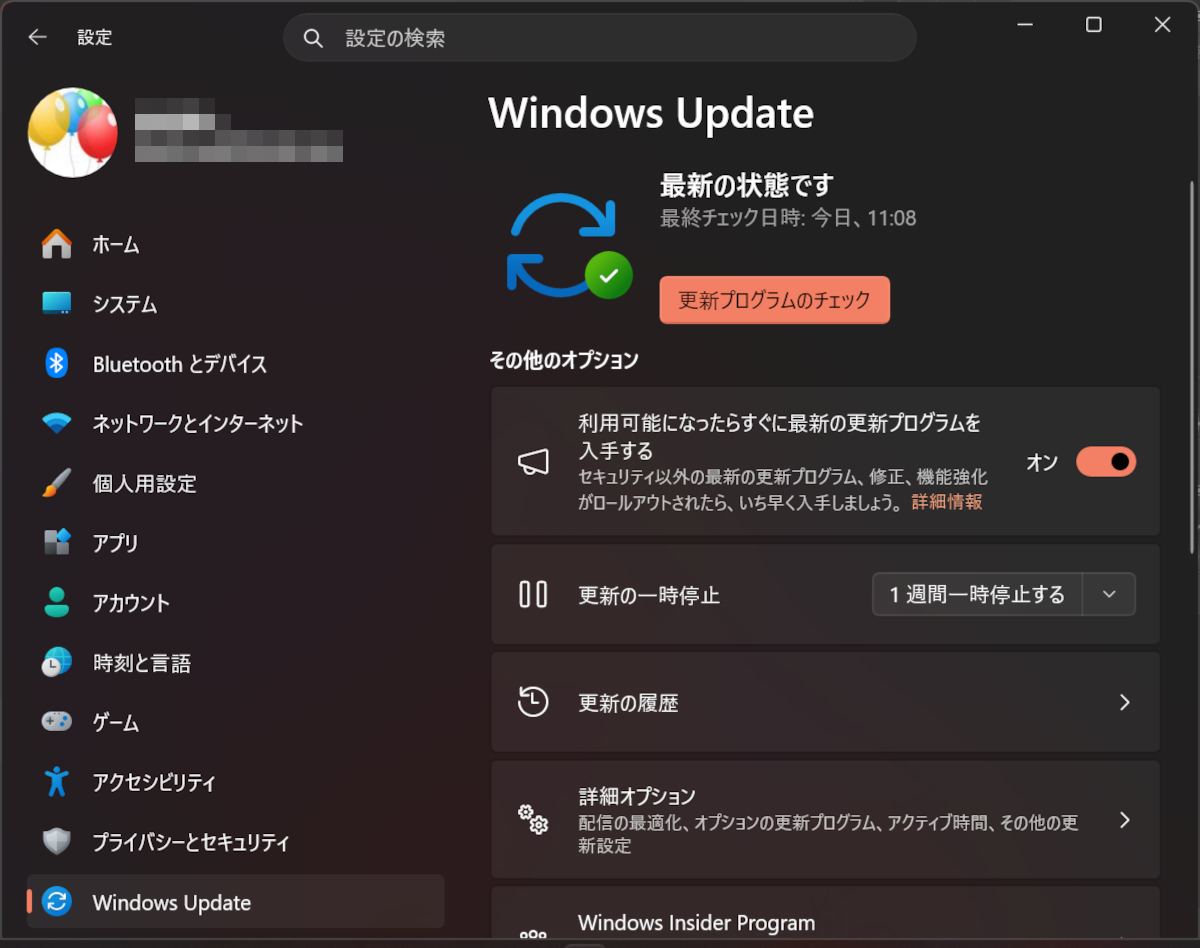Click the megaphone icon for latest updates

click(x=533, y=461)
